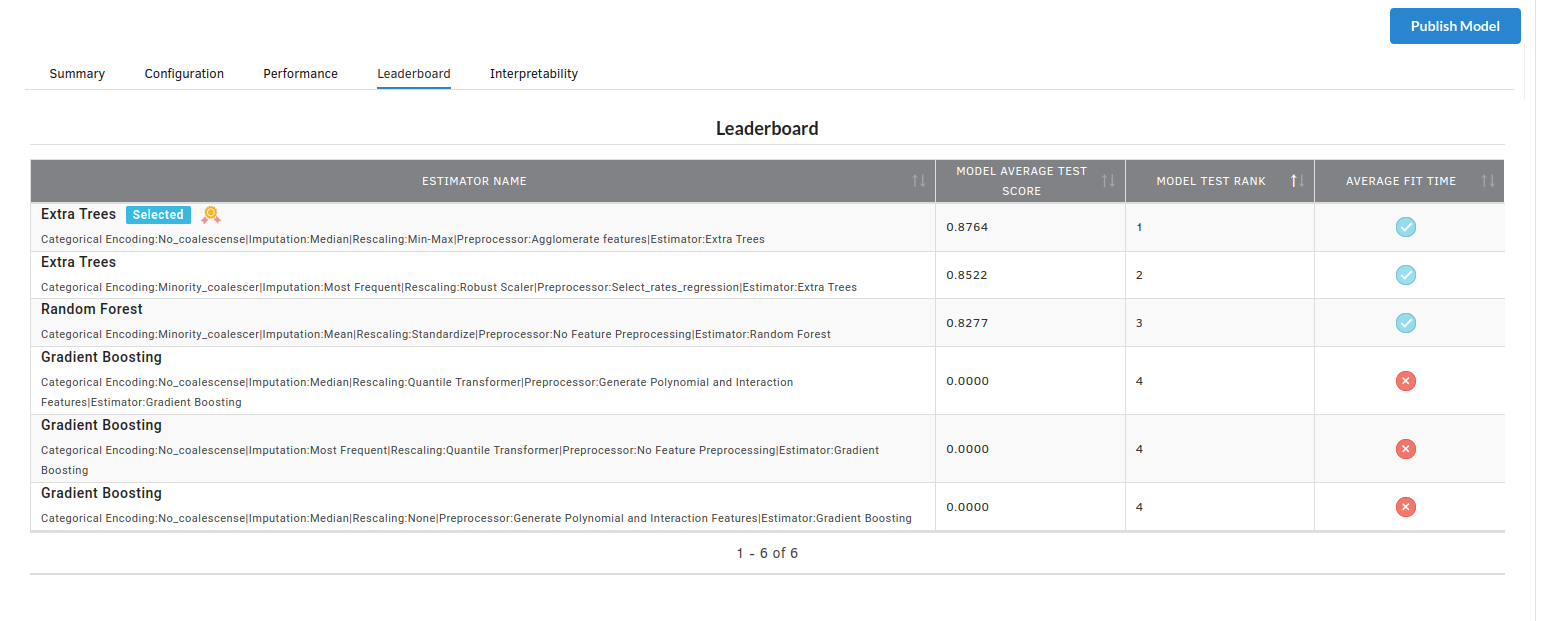The image size is (1566, 621).
Task: Select the Random Forest estimator name
Action: [92, 309]
